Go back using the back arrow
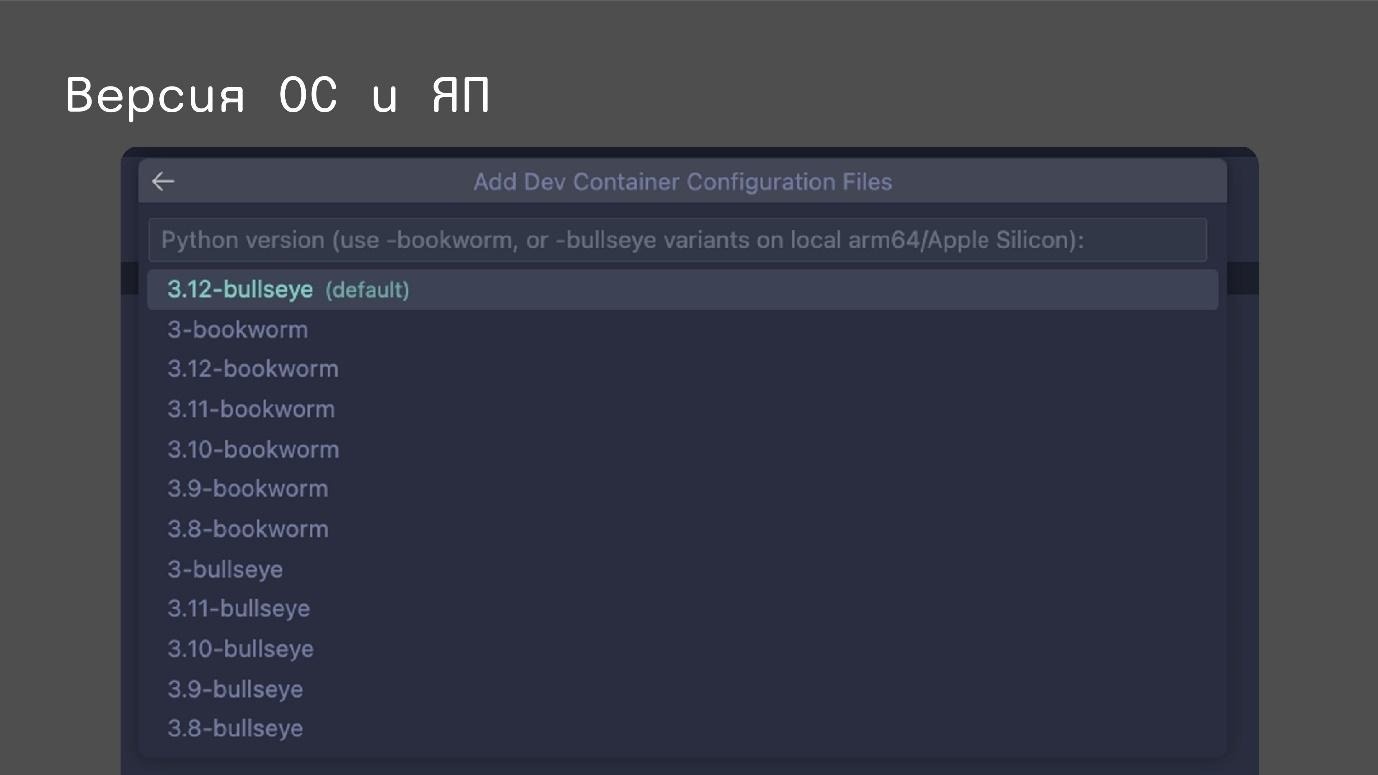 point(162,181)
